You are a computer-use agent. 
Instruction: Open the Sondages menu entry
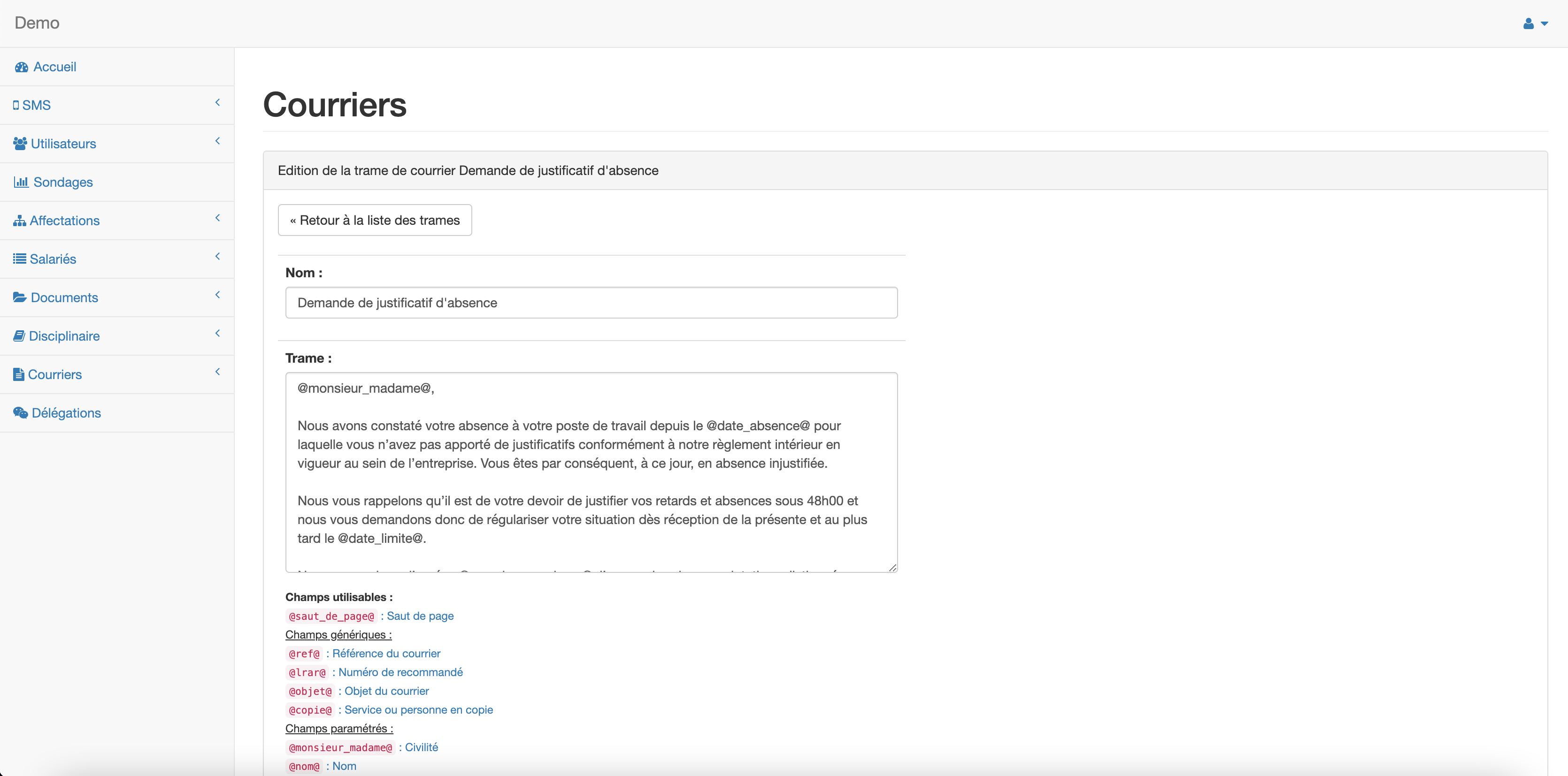click(x=117, y=182)
